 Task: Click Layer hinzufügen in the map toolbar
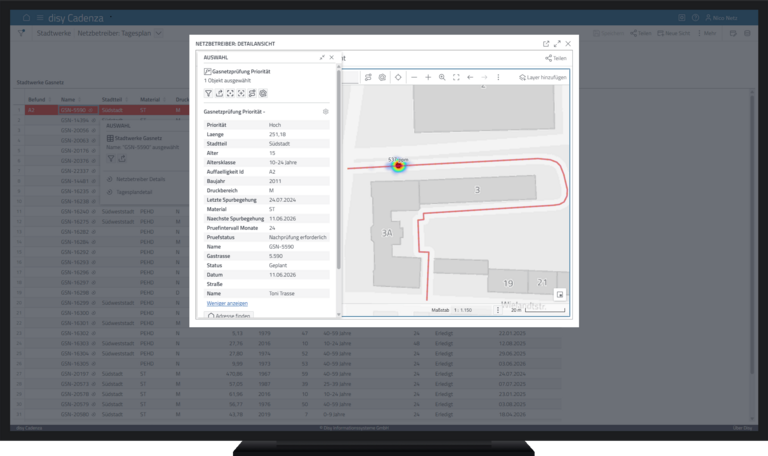click(x=543, y=77)
